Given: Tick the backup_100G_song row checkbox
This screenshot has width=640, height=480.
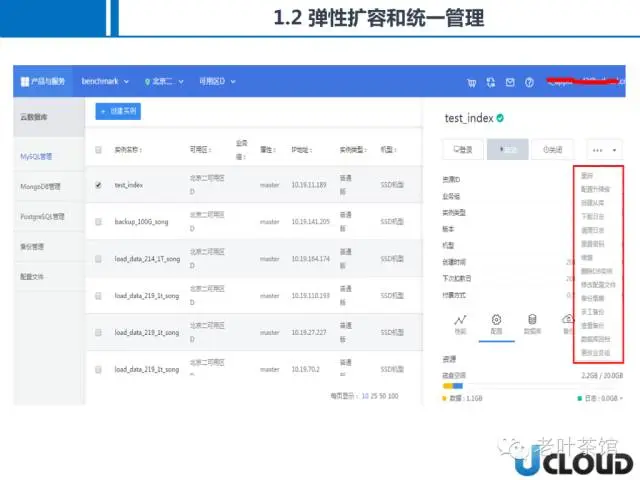Looking at the screenshot, I should click(x=98, y=222).
